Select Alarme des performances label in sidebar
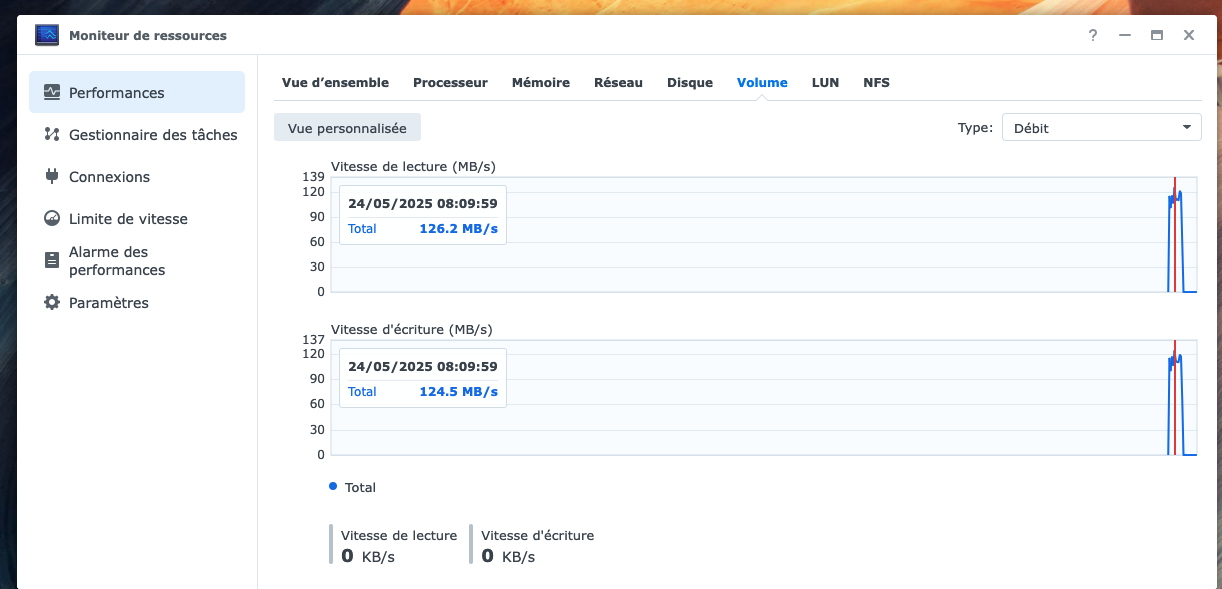Screen dimensions: 1222x589 coord(117,261)
